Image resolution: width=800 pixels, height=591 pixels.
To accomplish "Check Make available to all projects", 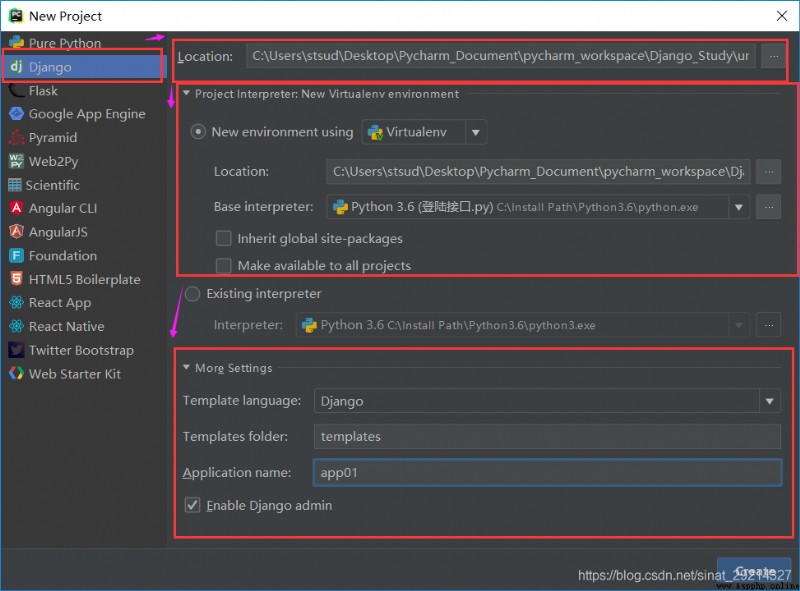I will coord(223,265).
